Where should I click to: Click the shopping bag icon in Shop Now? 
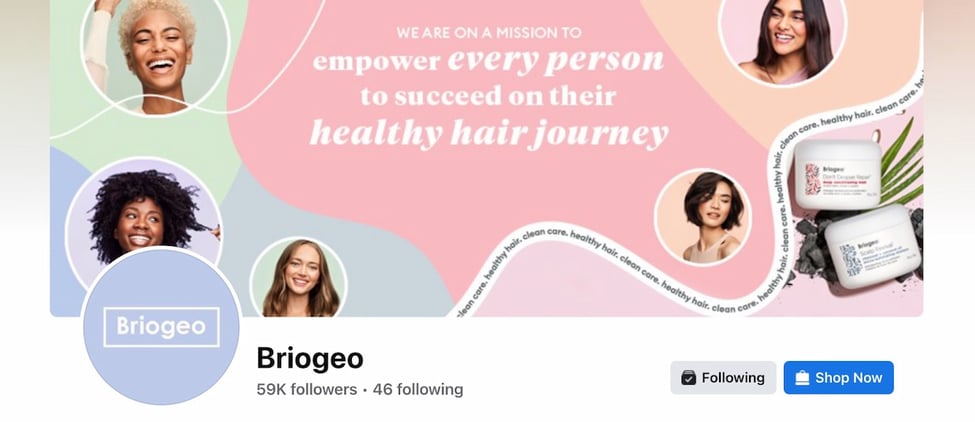point(802,378)
